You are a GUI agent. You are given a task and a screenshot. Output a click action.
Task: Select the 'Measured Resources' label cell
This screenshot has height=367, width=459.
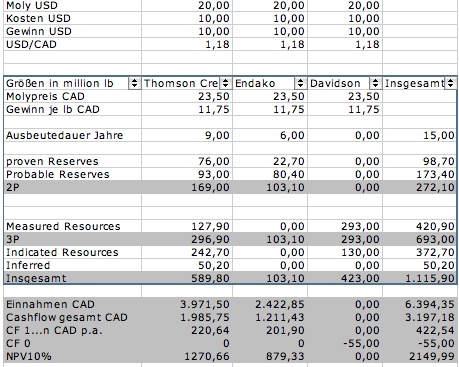(x=72, y=226)
